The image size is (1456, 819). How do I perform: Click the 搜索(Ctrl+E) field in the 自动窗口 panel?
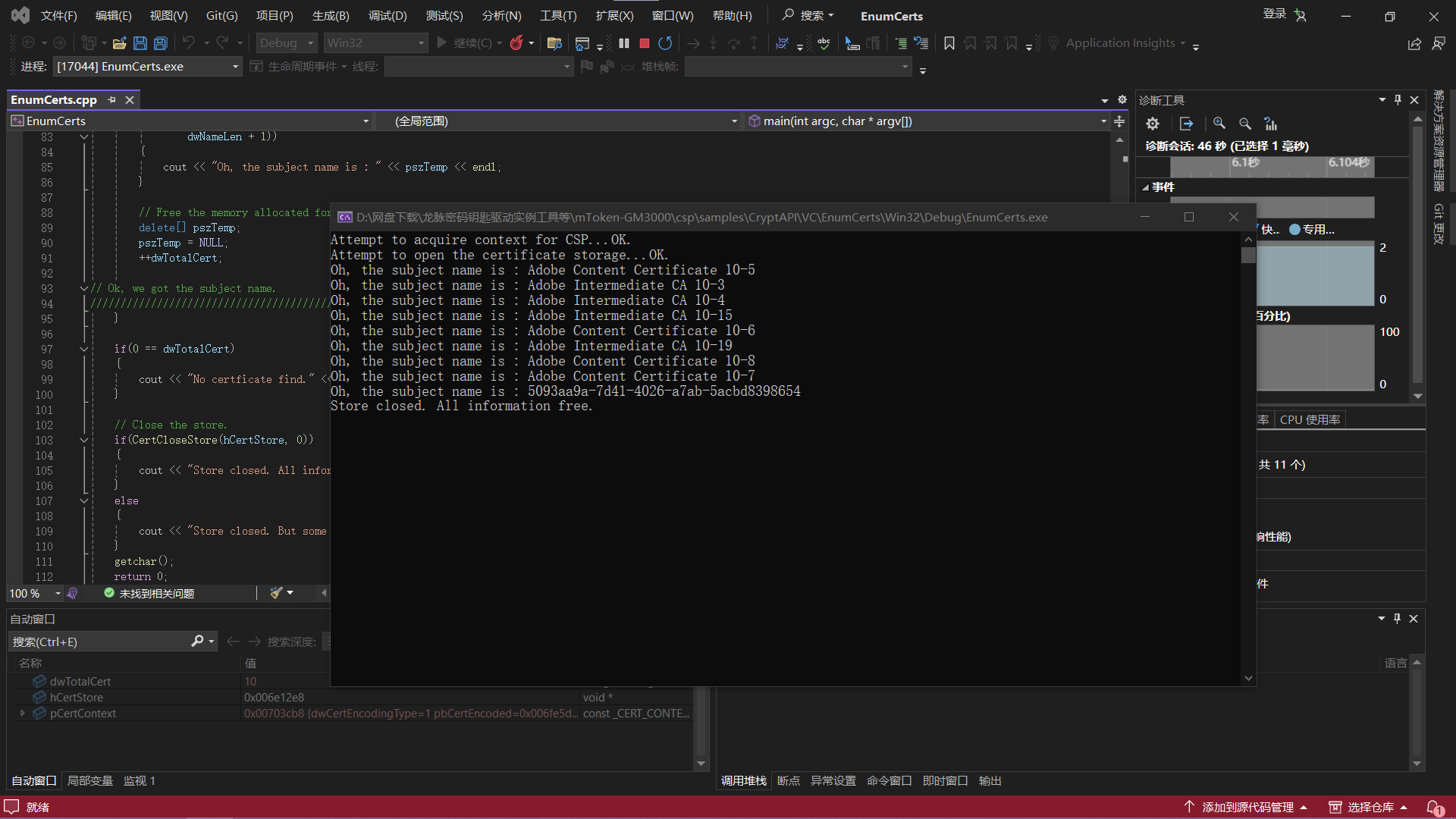pos(99,642)
